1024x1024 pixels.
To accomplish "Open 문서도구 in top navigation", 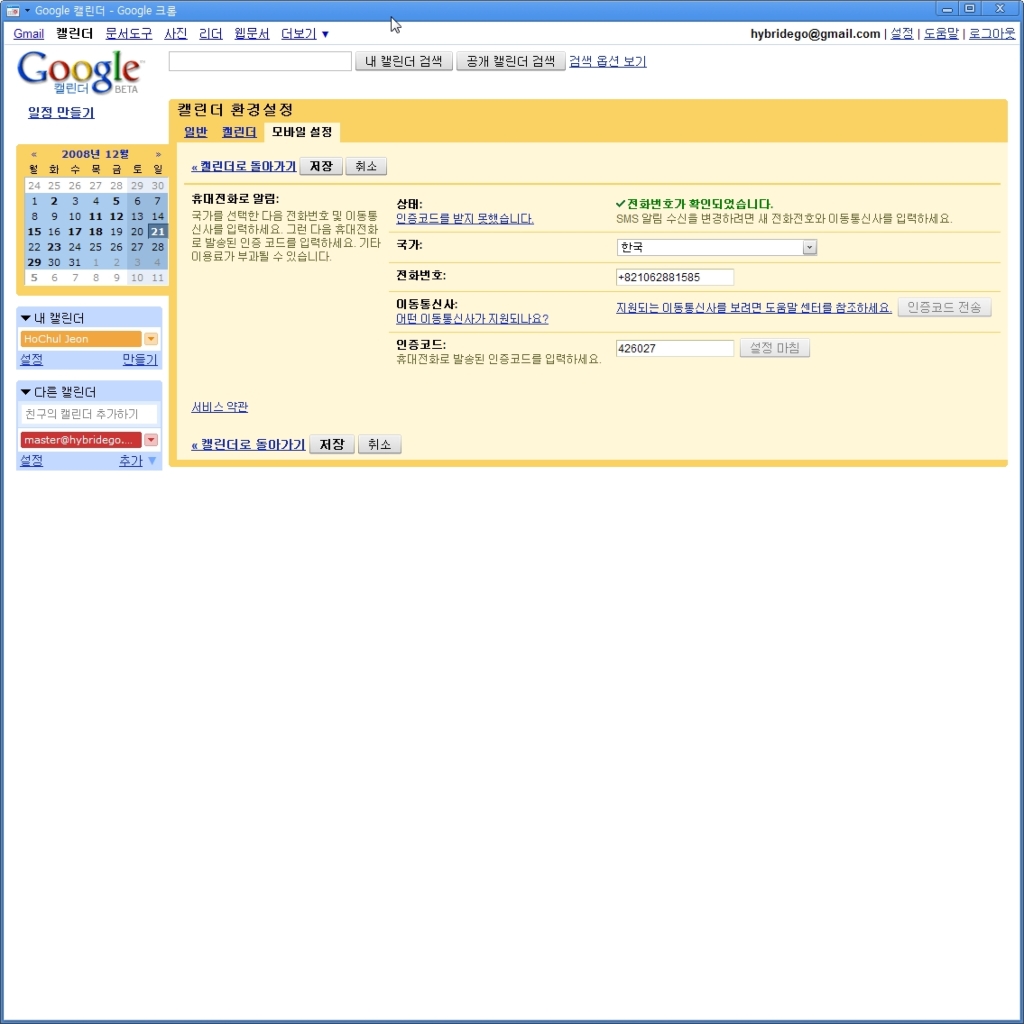I will pos(129,33).
